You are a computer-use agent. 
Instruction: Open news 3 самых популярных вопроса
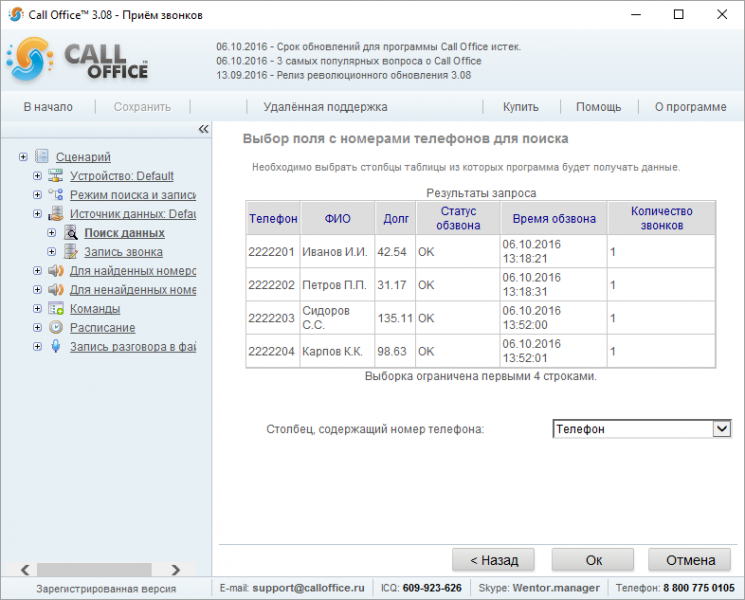pyautogui.click(x=348, y=61)
